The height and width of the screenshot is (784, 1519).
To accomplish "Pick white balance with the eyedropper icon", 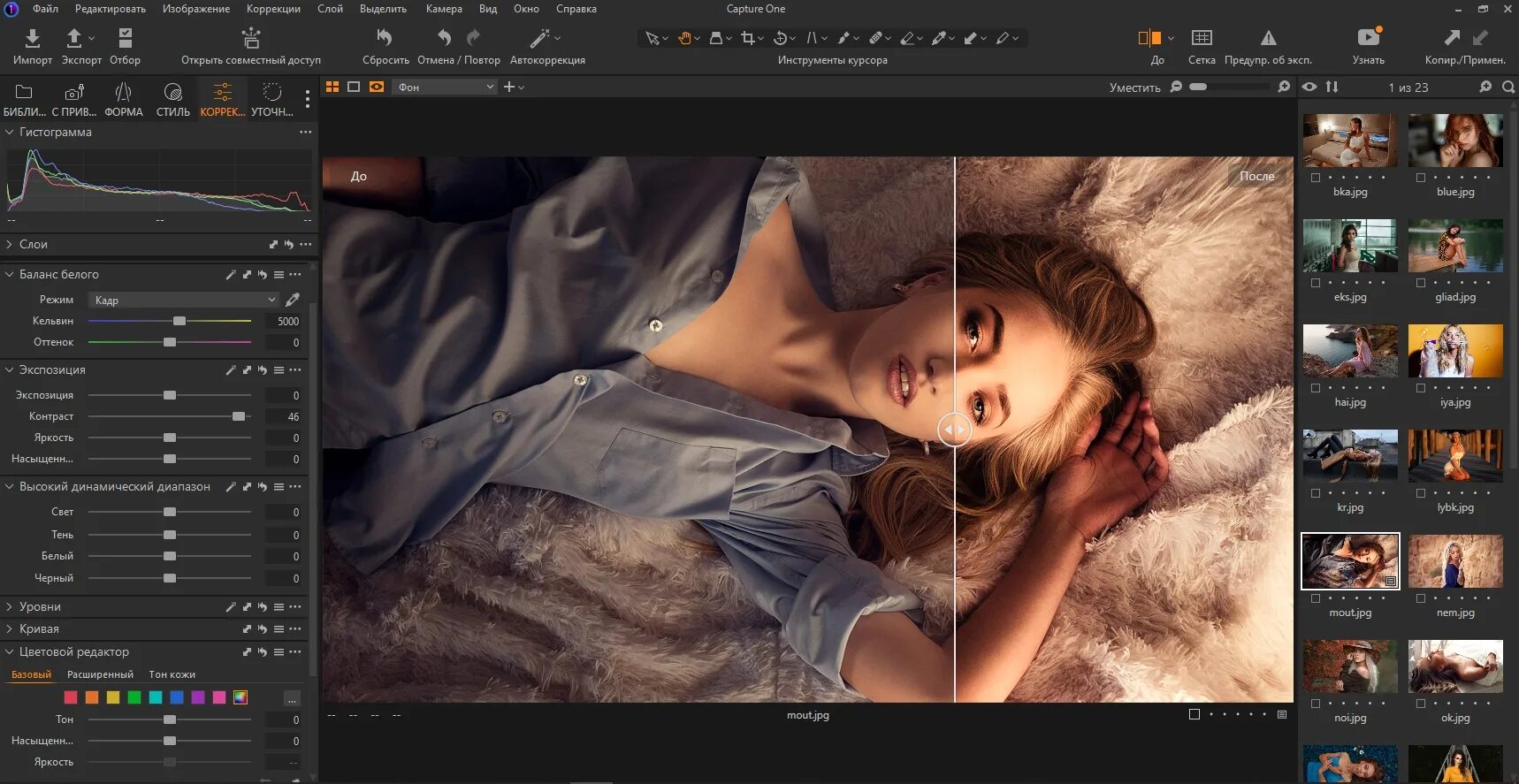I will pos(293,300).
